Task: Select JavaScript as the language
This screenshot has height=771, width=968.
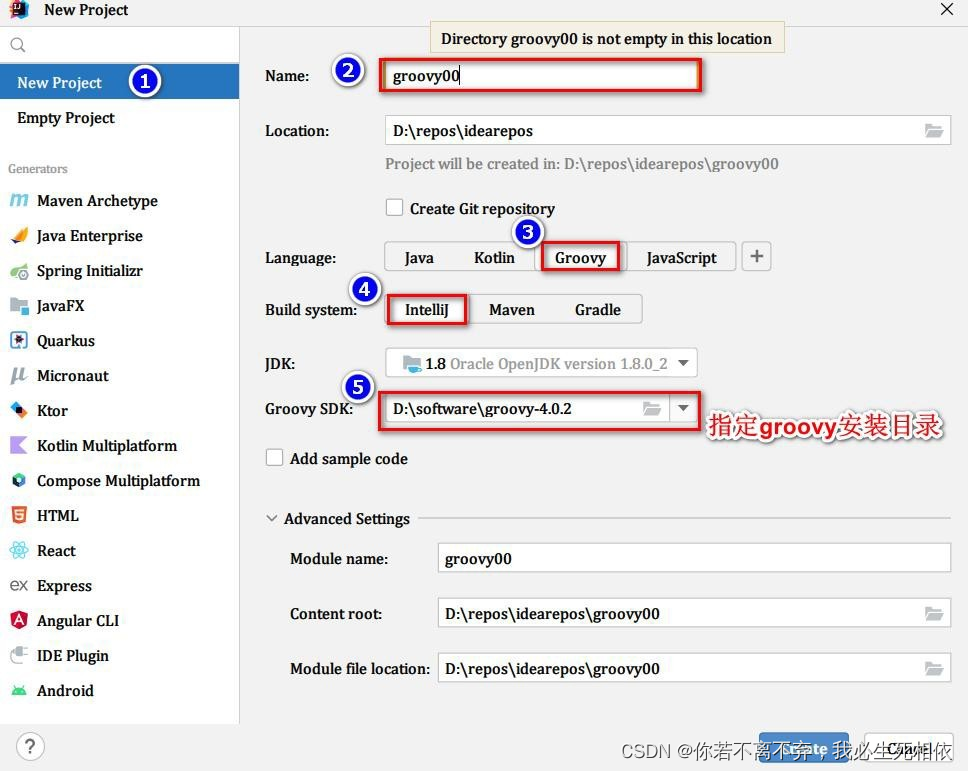Action: [682, 257]
